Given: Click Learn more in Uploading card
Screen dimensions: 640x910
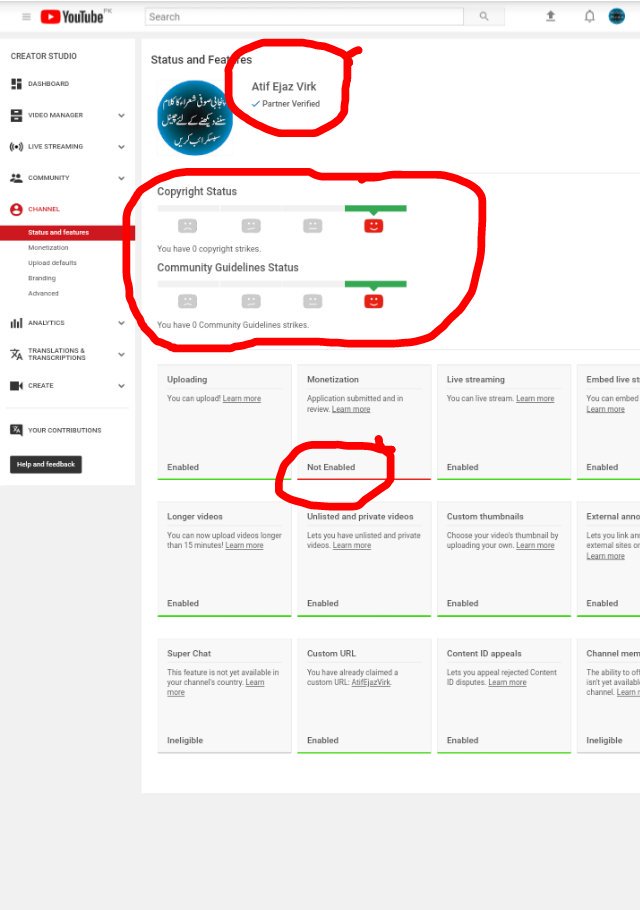Looking at the screenshot, I should (x=241, y=399).
